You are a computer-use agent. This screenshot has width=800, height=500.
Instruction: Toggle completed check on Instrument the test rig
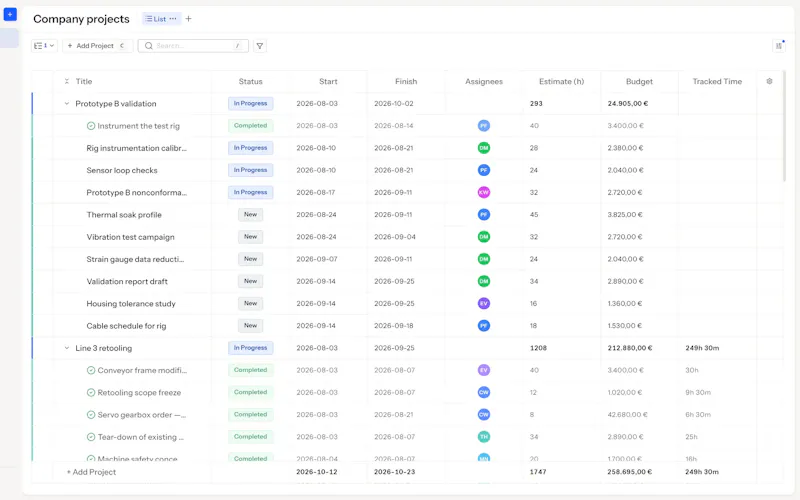tap(91, 126)
